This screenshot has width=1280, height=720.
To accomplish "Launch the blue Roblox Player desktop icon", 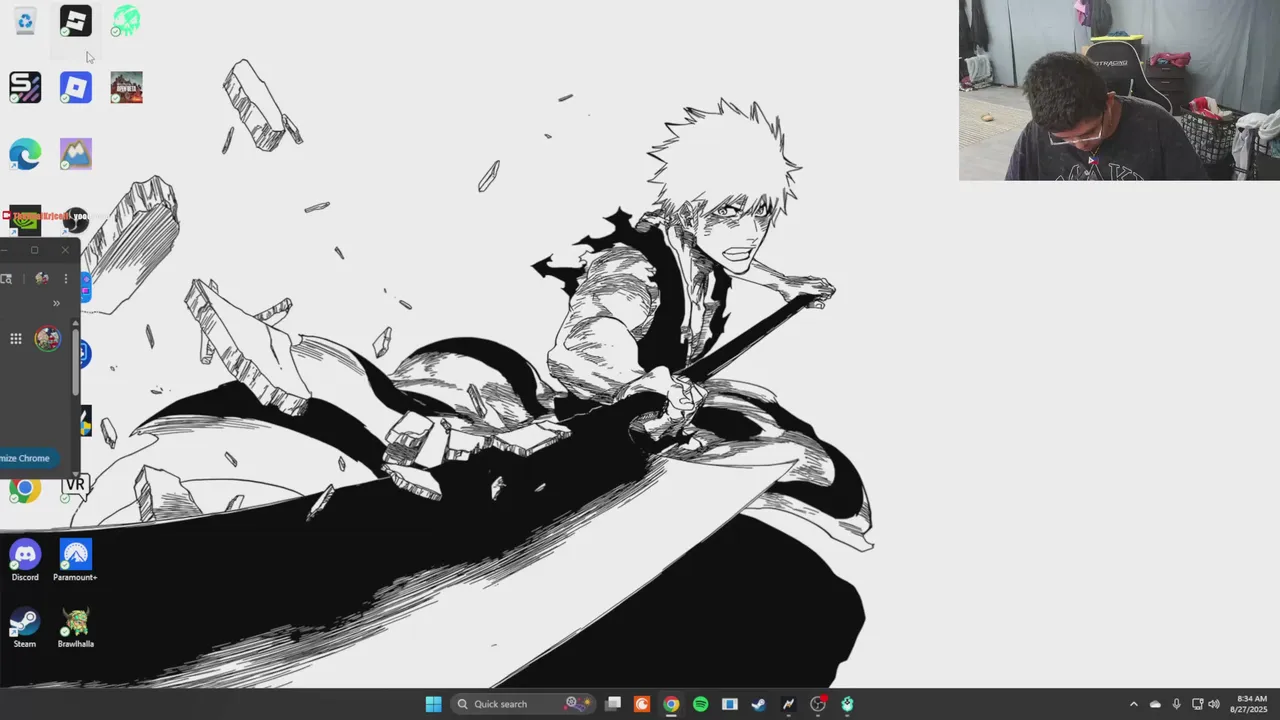I will tap(76, 87).
